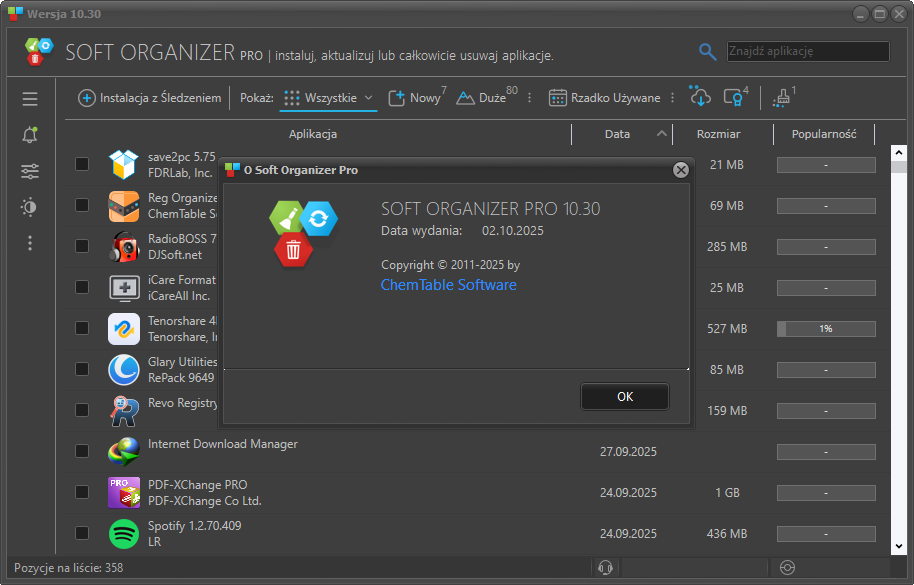This screenshot has height=585, width=914.
Task: Open ChemTable Software link
Action: [x=449, y=285]
